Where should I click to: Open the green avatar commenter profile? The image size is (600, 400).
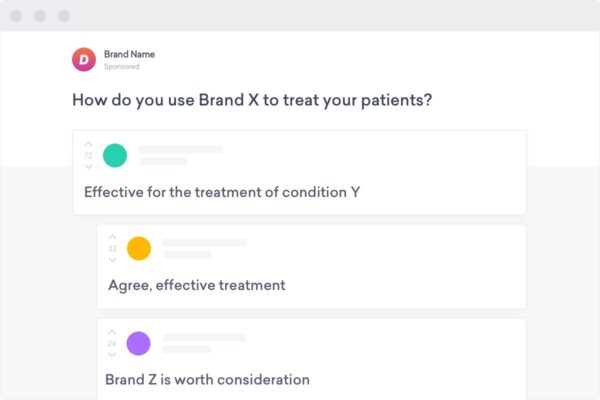point(115,155)
